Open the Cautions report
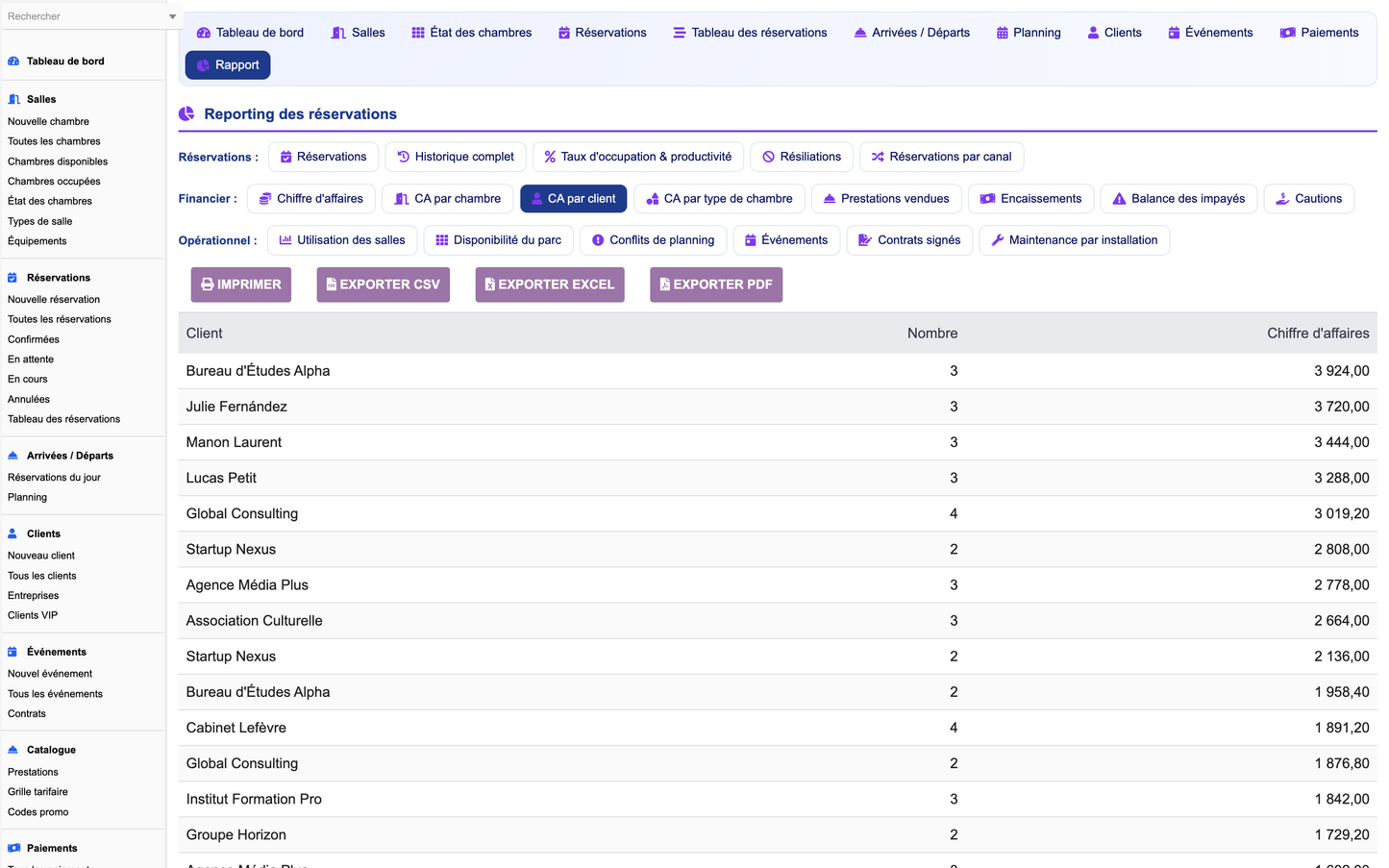The width and height of the screenshot is (1389, 868). [1309, 199]
